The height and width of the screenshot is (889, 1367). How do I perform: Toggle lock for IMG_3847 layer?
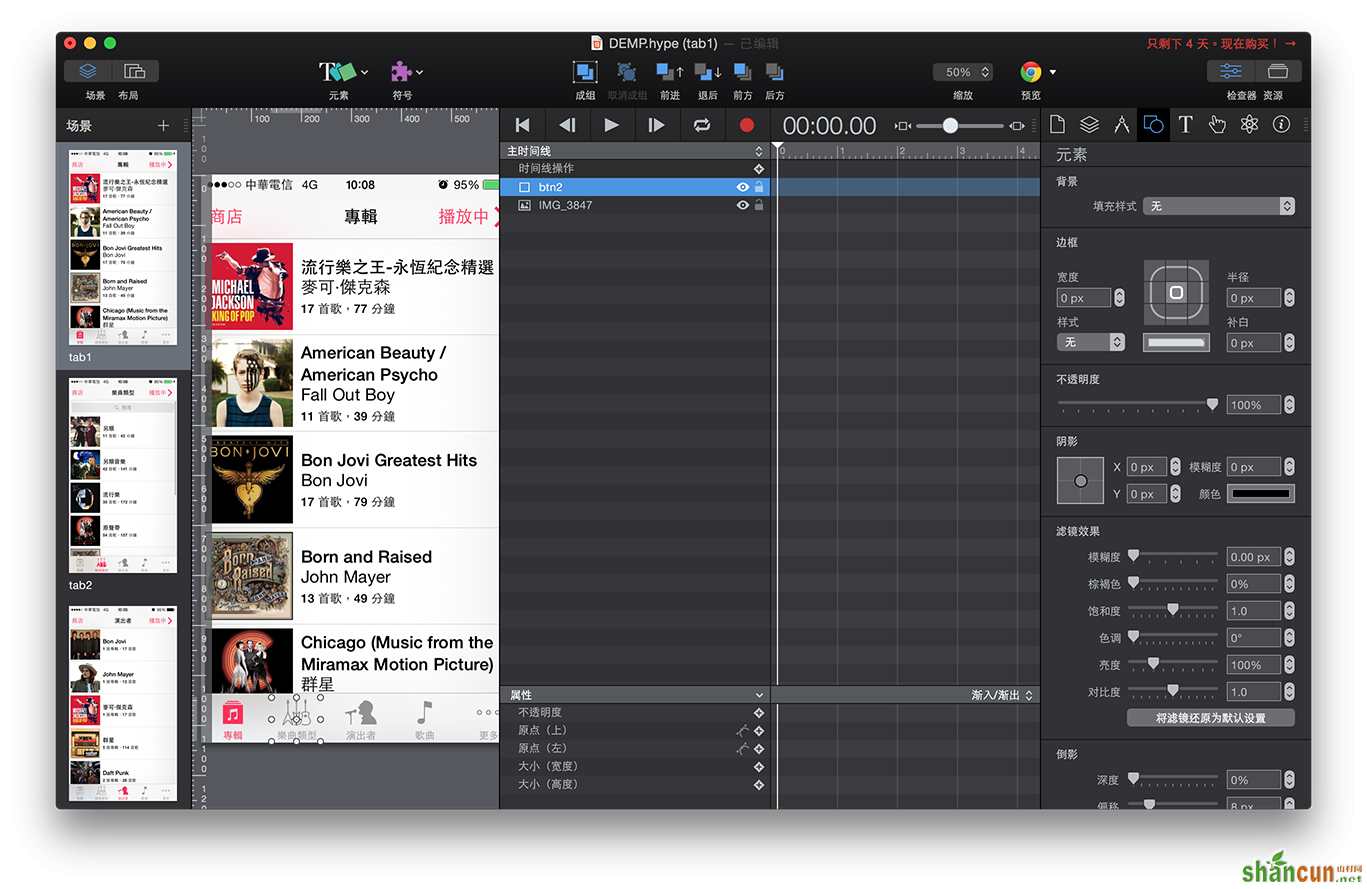pos(759,205)
